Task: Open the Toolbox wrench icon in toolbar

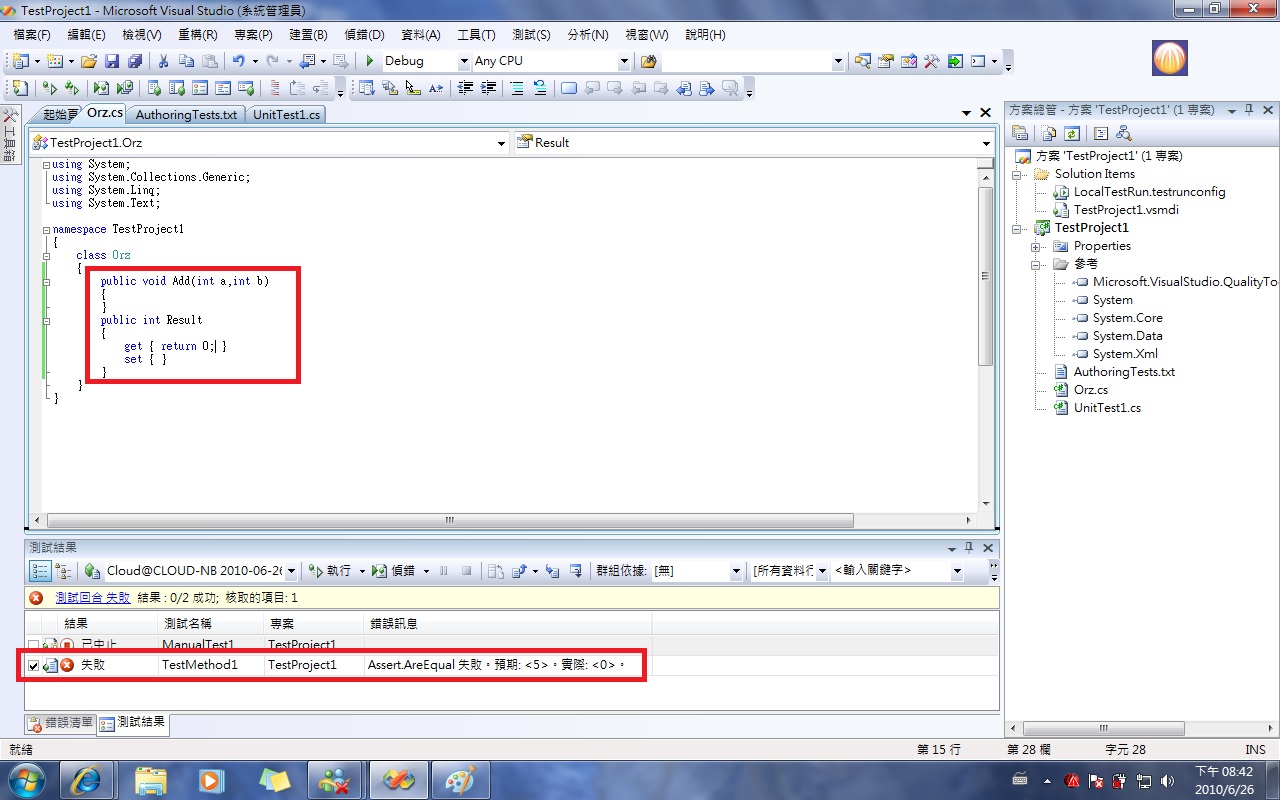Action: coord(931,61)
